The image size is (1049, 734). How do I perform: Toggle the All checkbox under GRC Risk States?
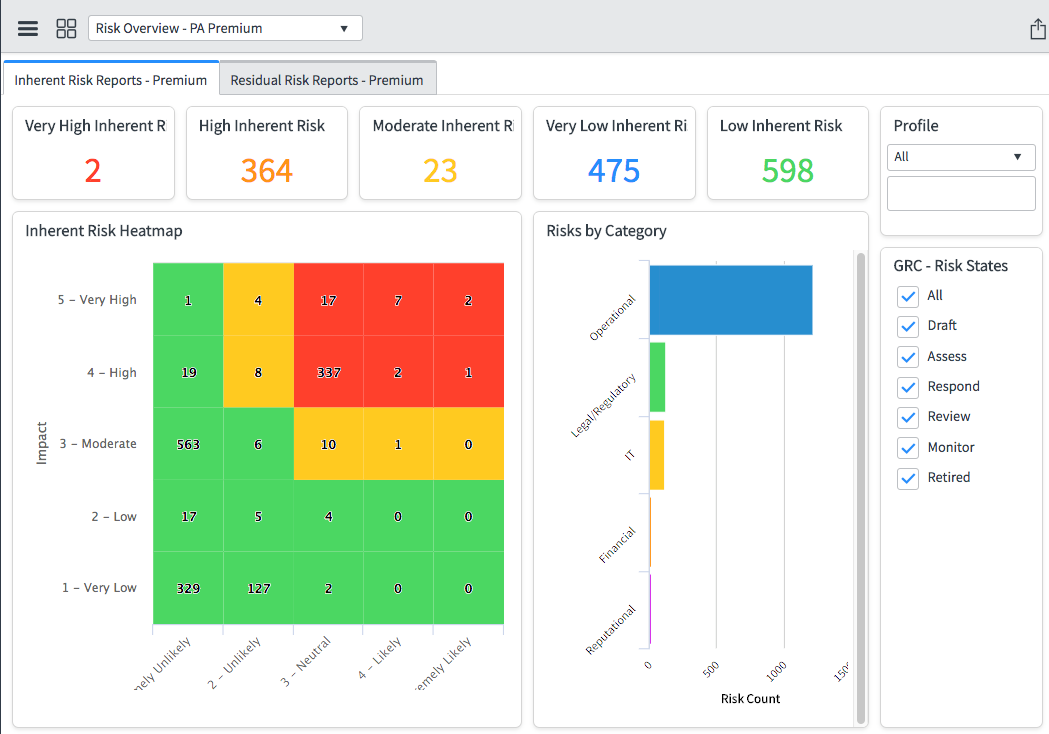[908, 296]
